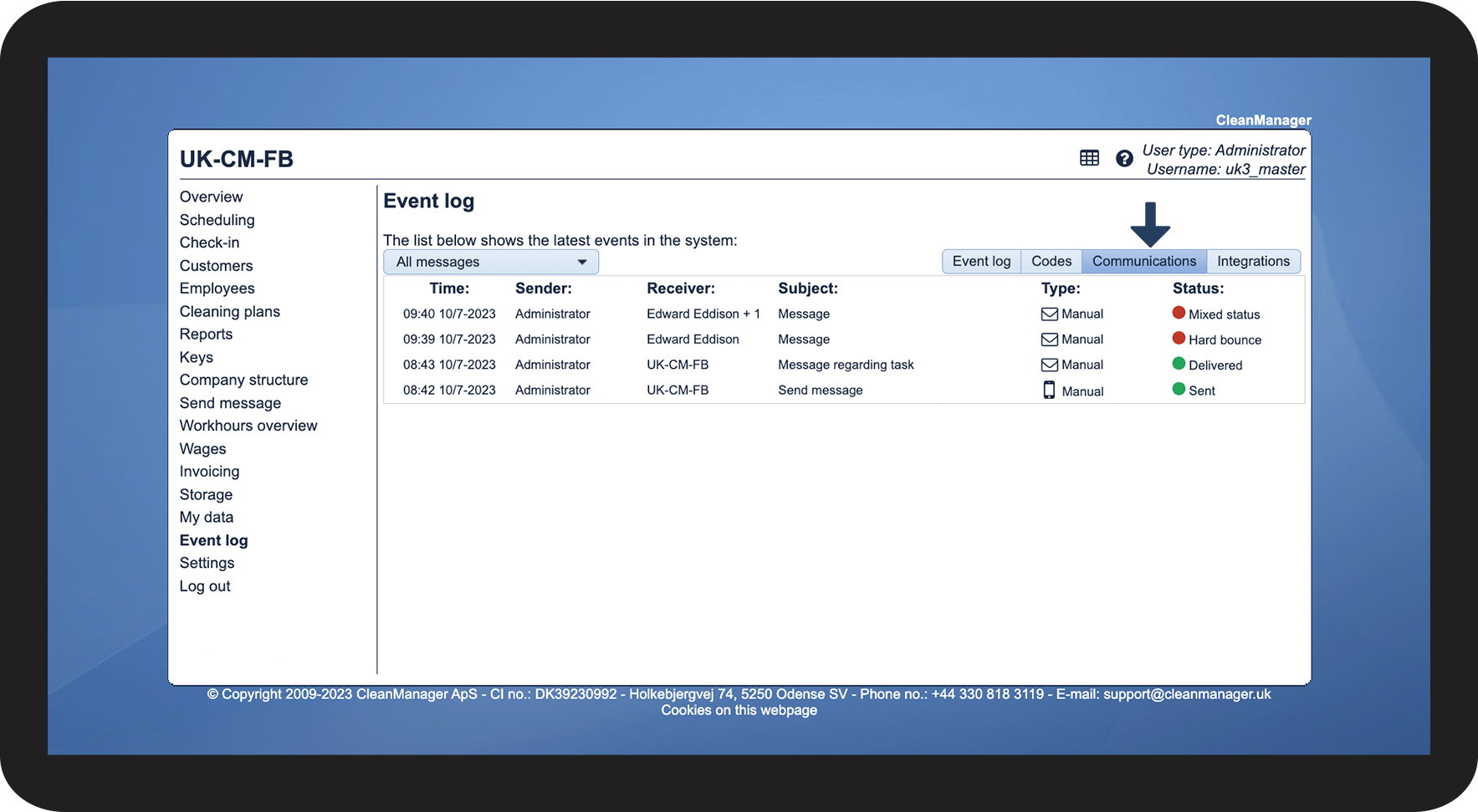Click Log out link
The height and width of the screenshot is (812, 1478).
(205, 586)
